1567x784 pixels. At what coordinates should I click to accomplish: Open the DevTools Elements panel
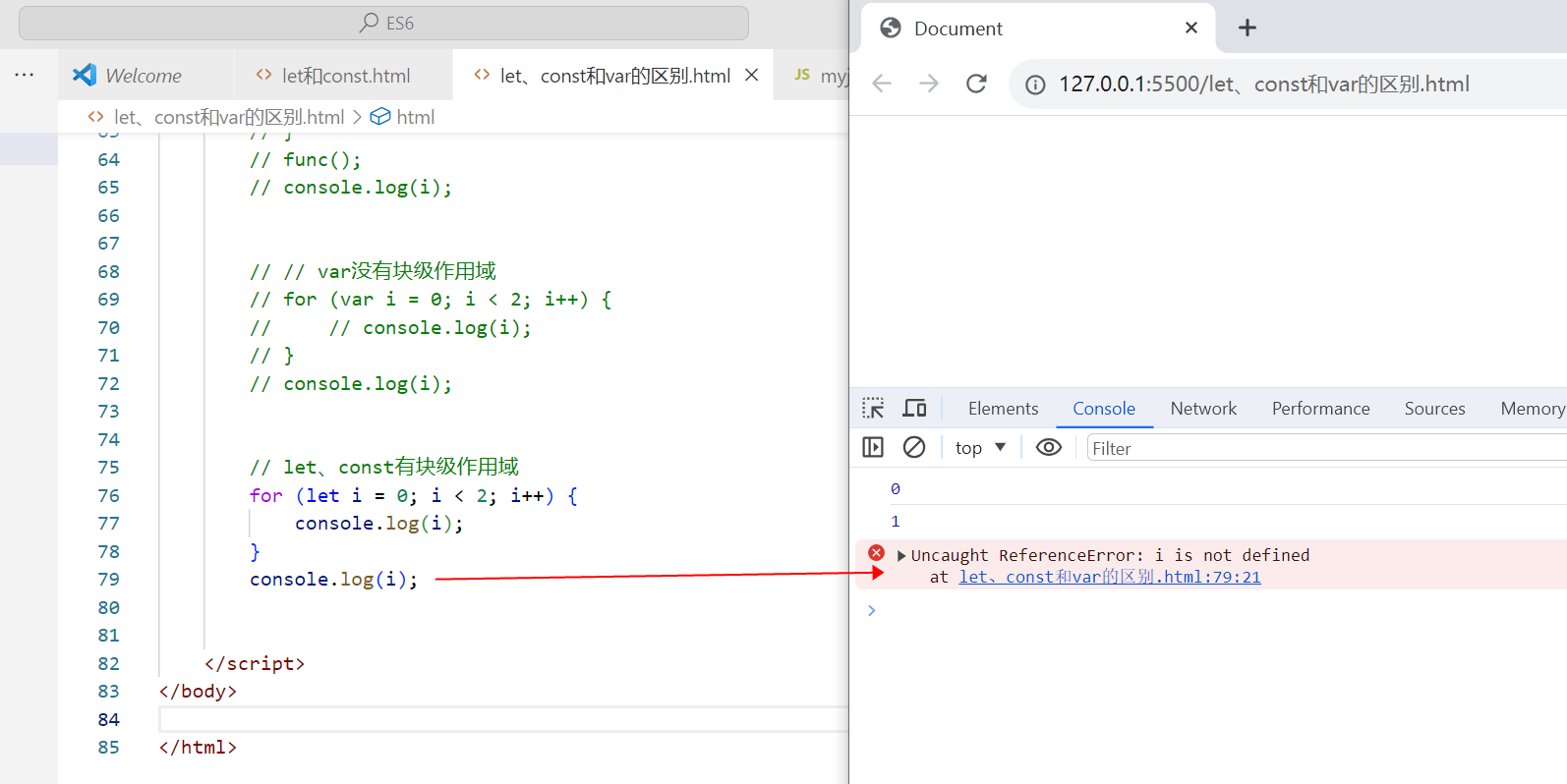[x=1003, y=409]
